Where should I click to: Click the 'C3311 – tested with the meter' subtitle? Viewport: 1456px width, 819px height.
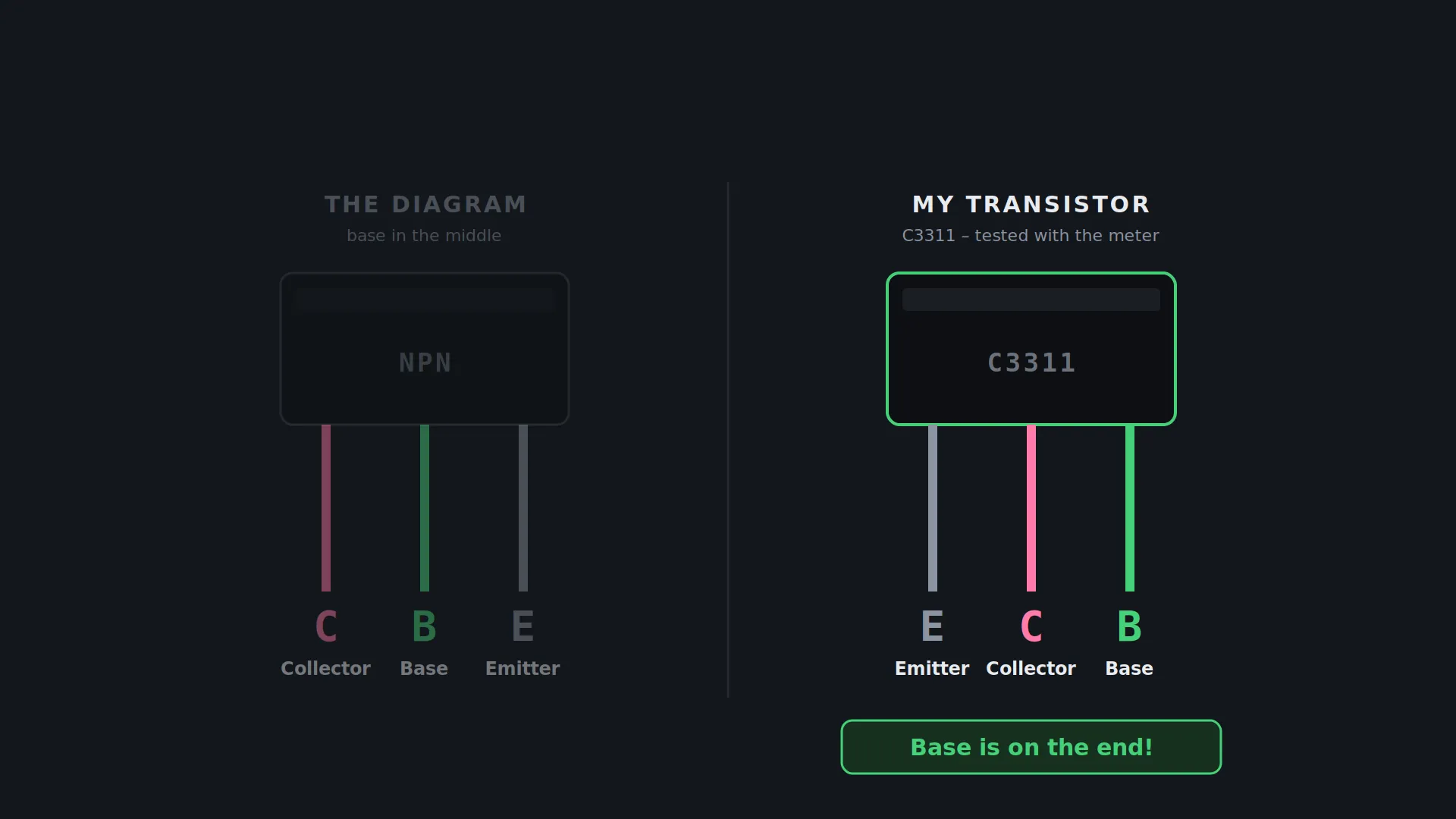point(1031,236)
